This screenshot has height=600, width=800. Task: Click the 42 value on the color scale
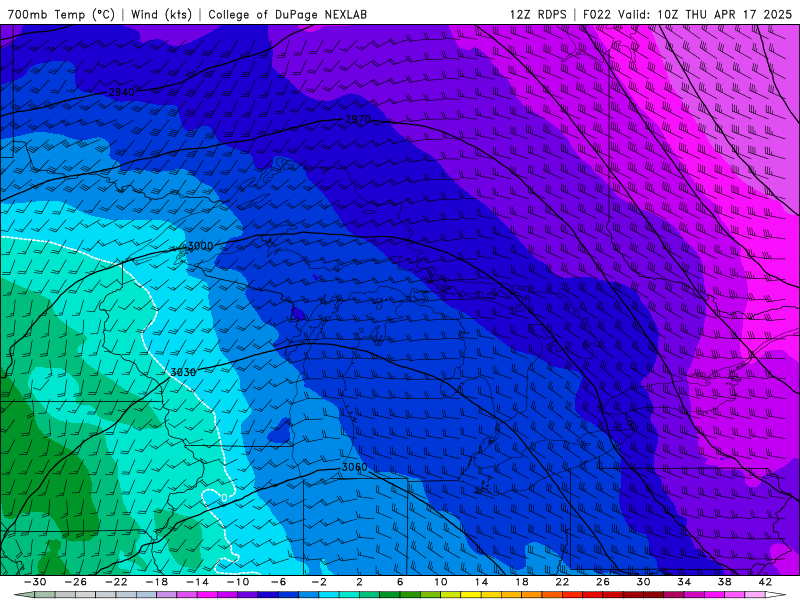point(765,582)
